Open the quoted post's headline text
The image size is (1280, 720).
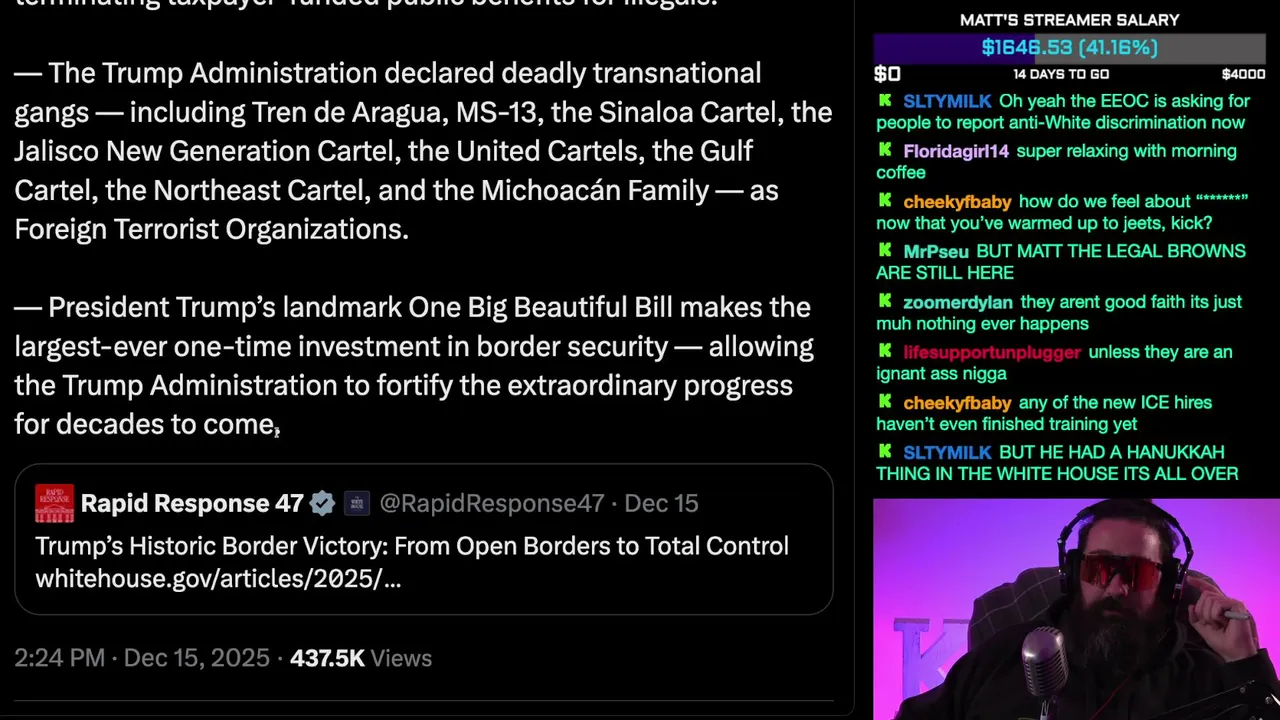[412, 546]
